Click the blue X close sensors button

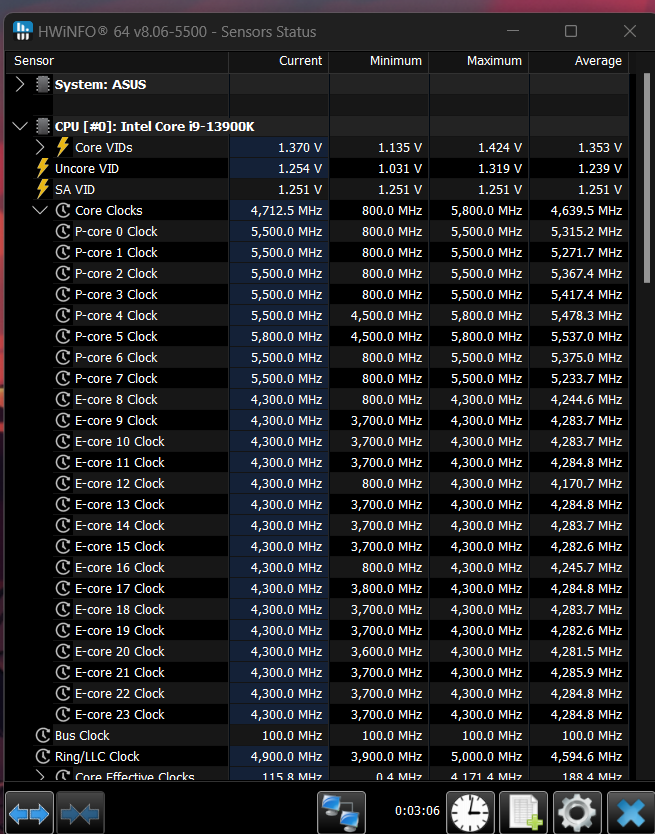coord(631,812)
